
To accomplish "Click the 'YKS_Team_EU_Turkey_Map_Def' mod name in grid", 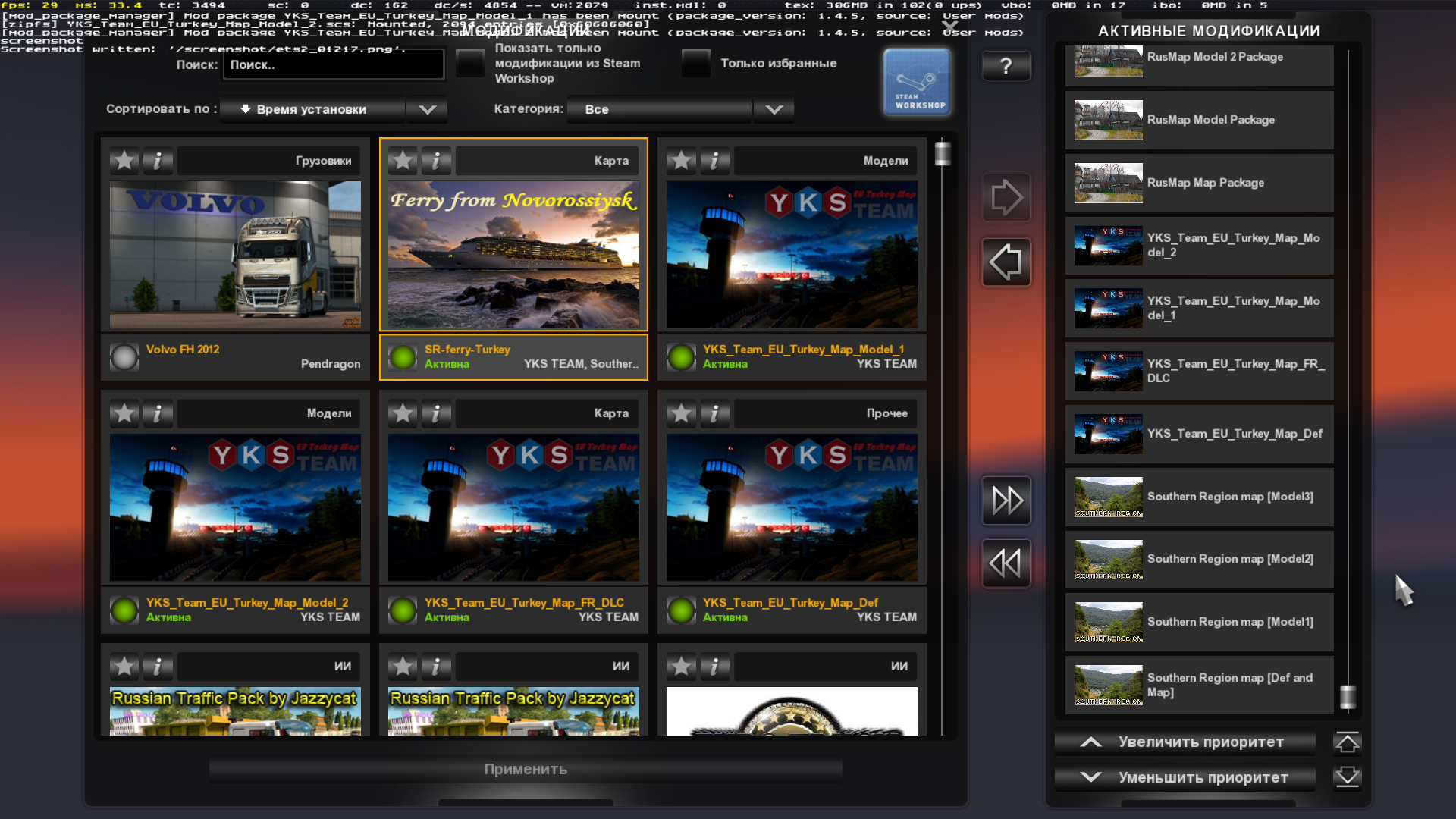I will pos(790,603).
